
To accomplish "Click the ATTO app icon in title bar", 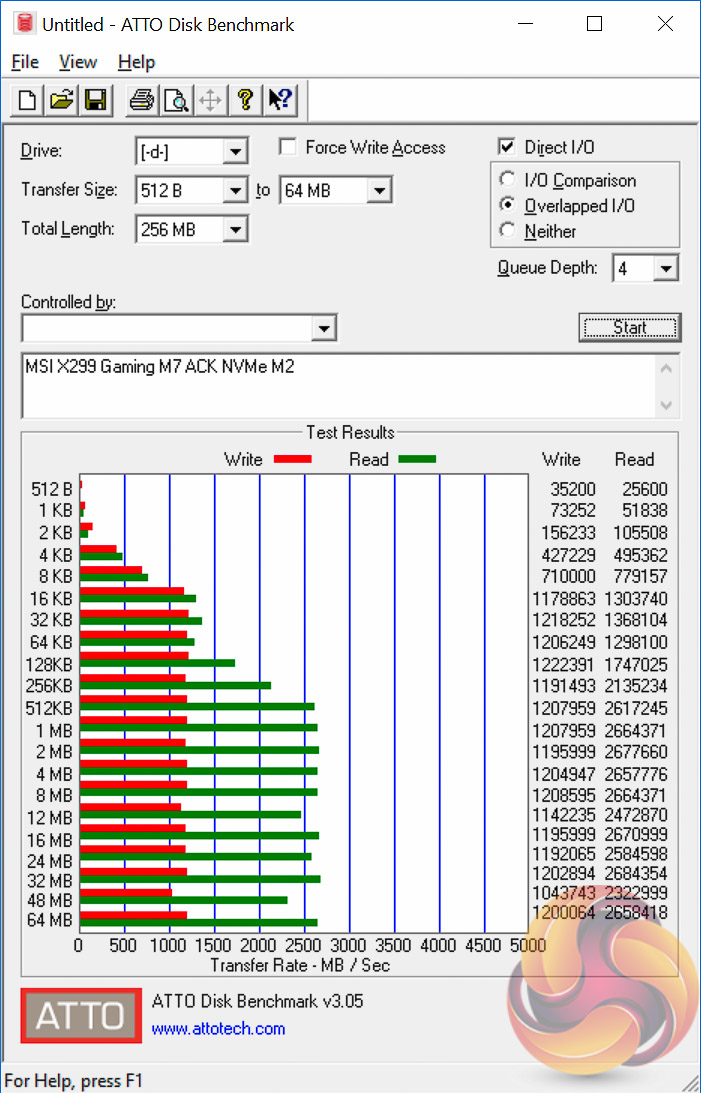I will (25, 24).
